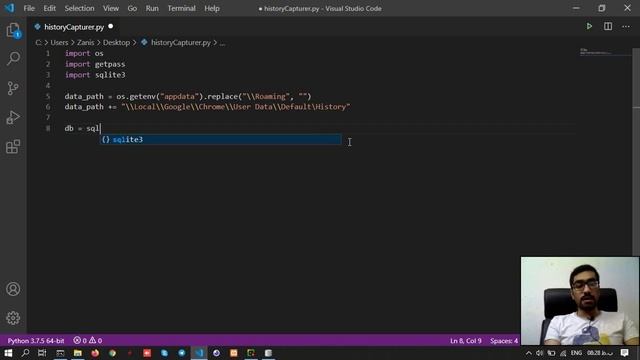
Task: Open Windows Action Center notifications
Action: click(x=624, y=353)
